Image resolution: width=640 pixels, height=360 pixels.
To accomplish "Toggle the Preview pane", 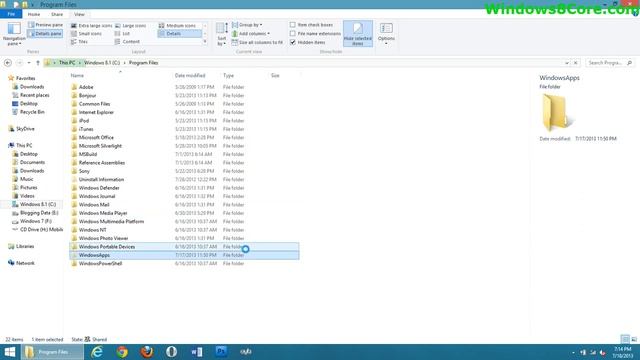I will click(x=45, y=25).
